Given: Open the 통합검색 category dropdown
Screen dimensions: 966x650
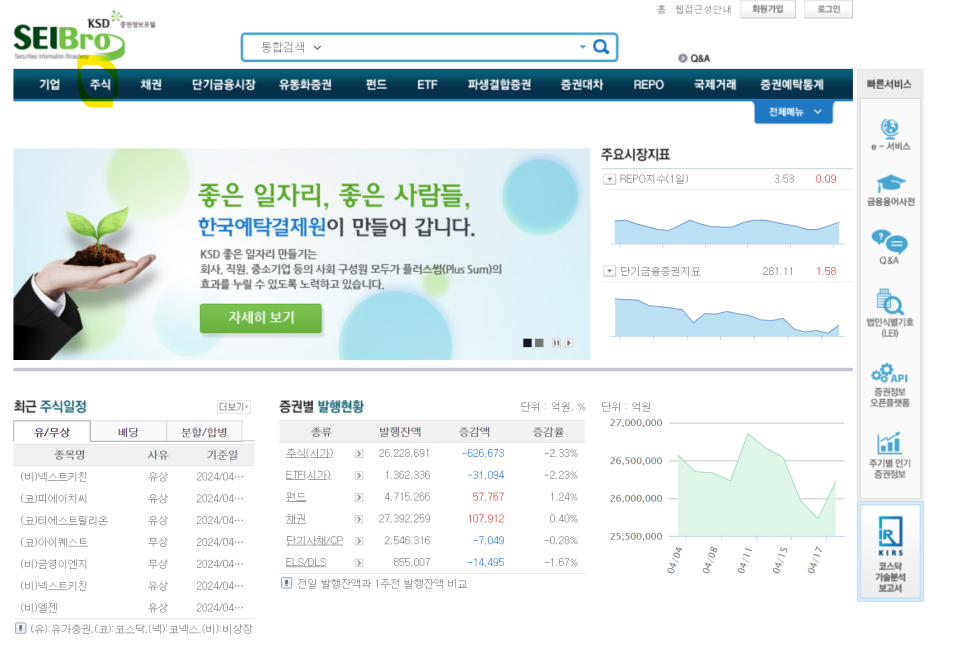Looking at the screenshot, I should 291,47.
